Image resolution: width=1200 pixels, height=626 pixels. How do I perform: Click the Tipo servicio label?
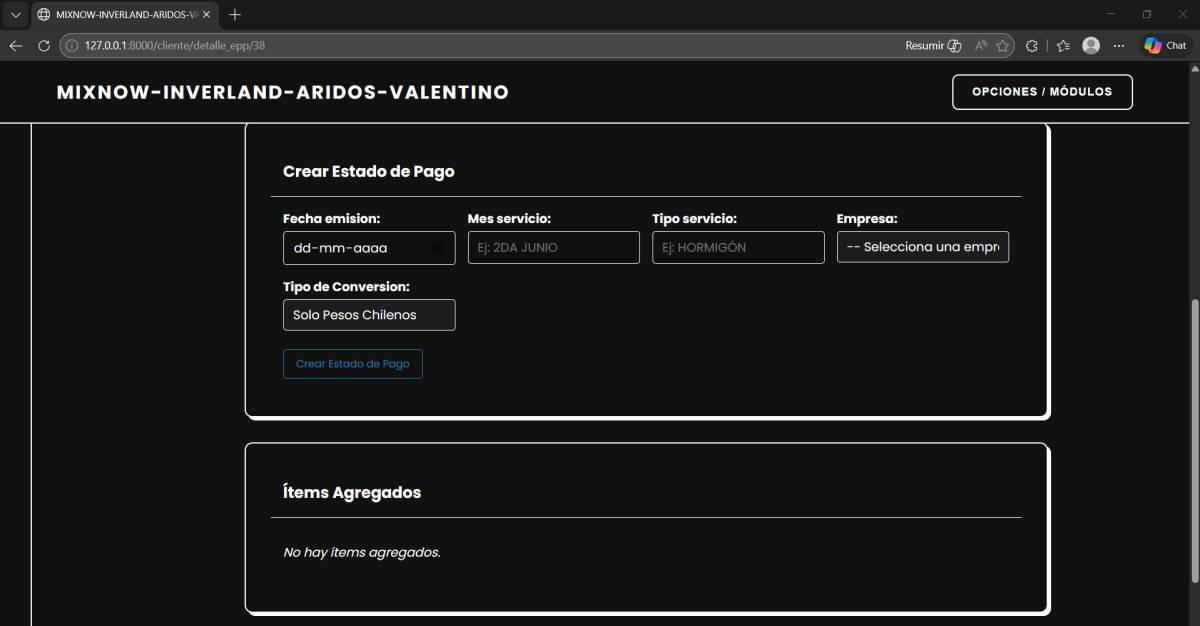tap(694, 218)
